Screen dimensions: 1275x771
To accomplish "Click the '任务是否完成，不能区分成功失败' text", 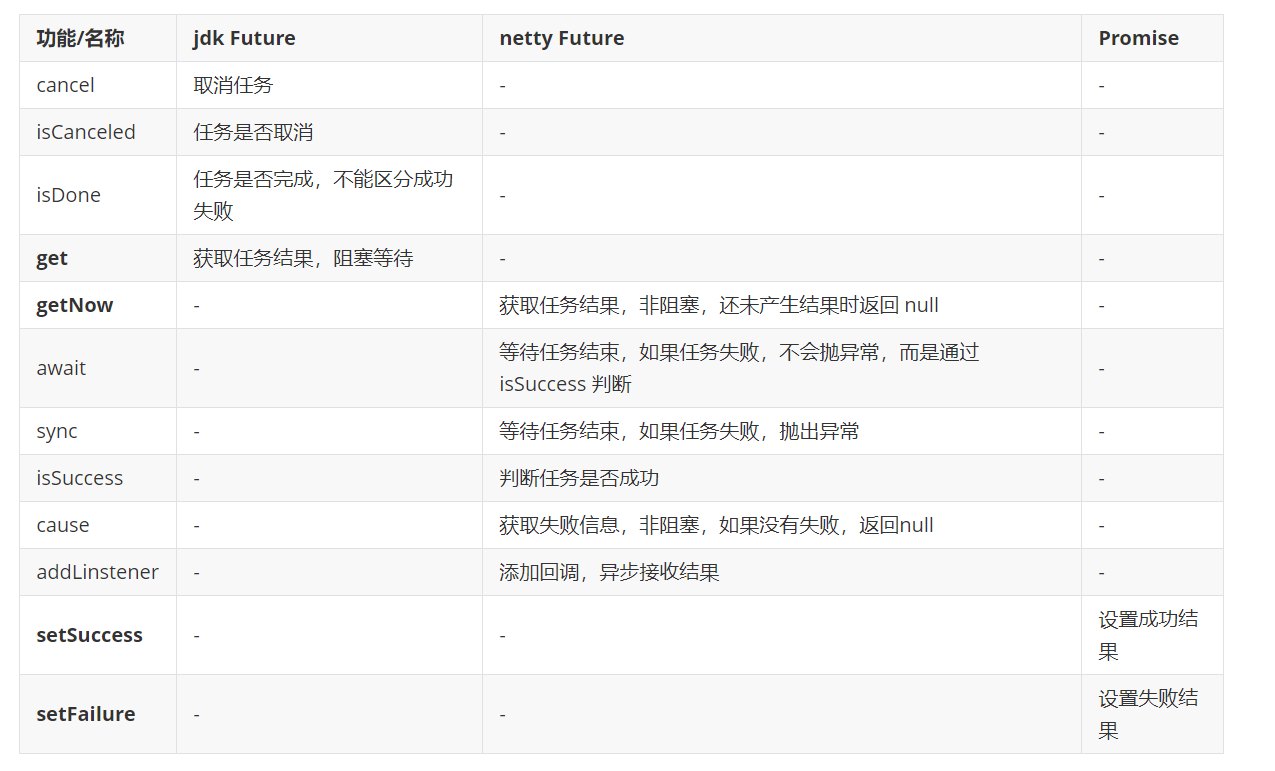I will (323, 195).
